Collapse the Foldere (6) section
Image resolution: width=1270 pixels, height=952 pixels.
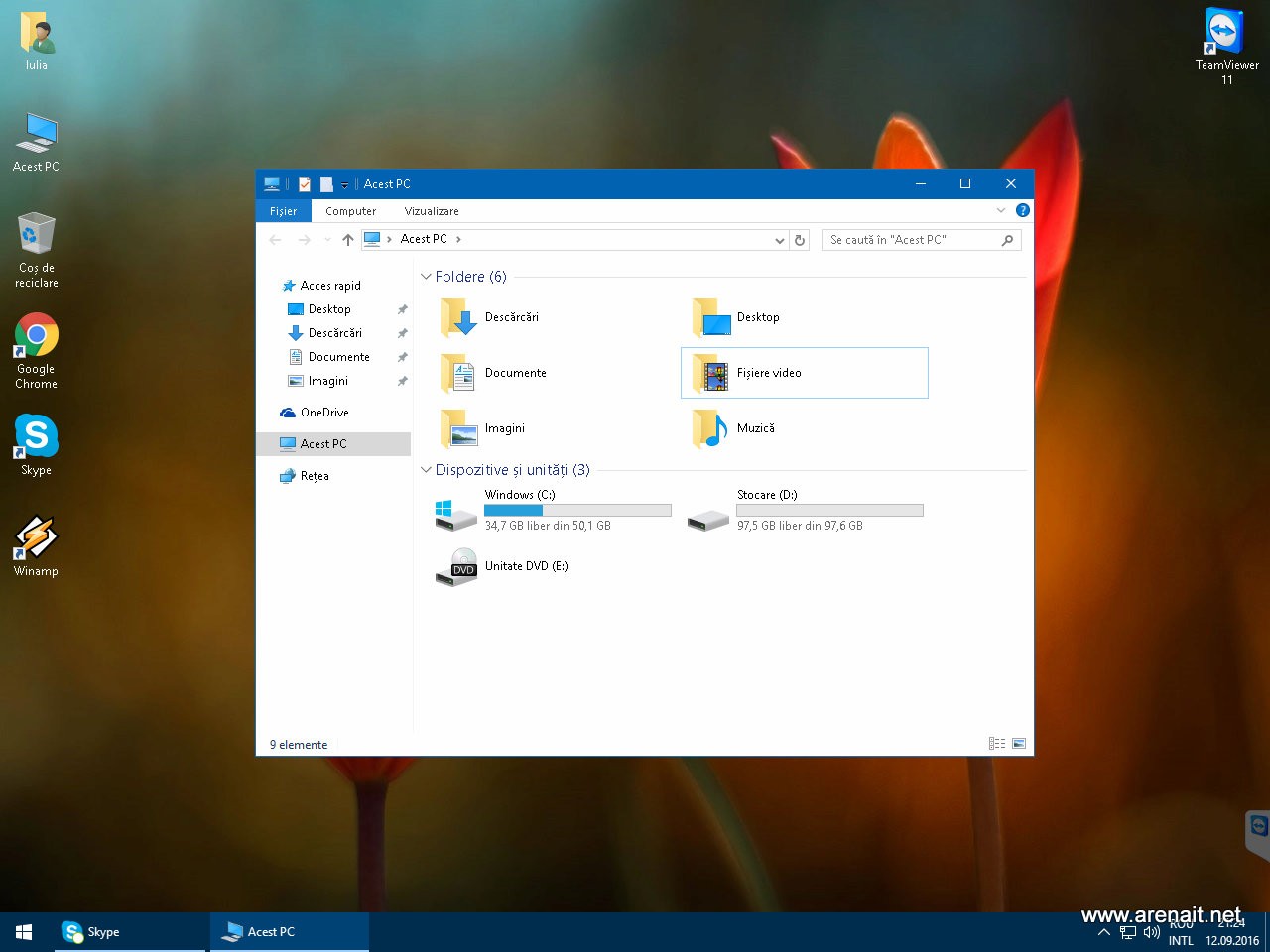[x=427, y=277]
